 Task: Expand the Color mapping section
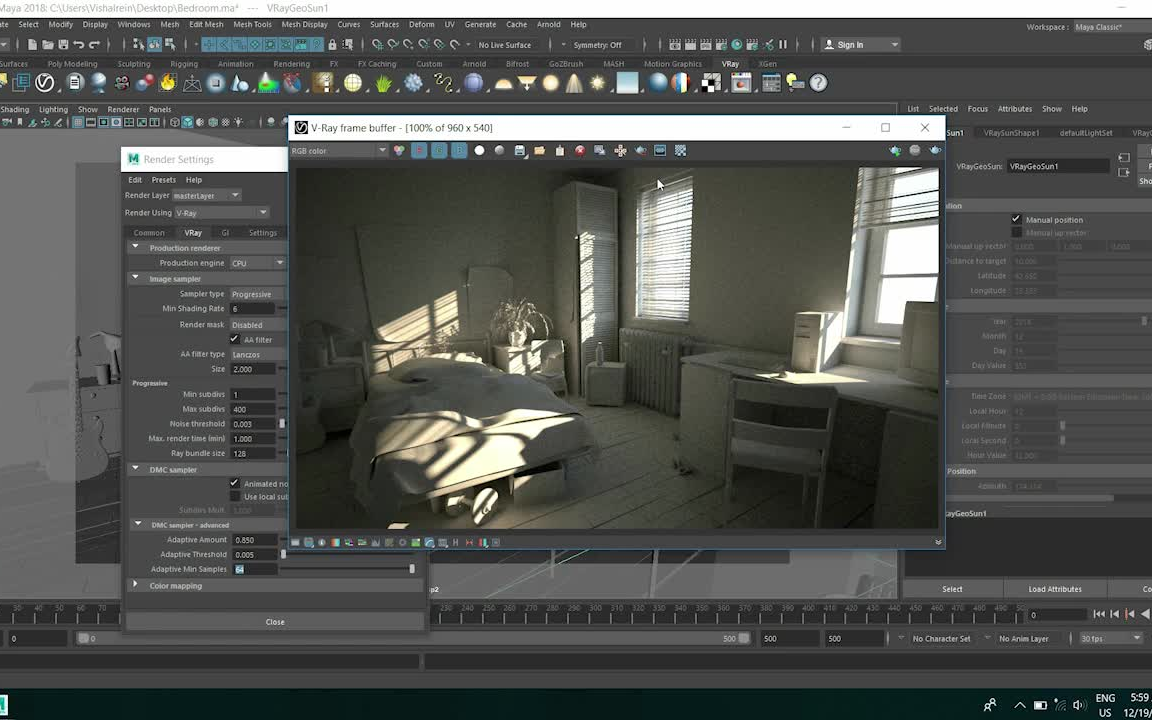(x=135, y=586)
